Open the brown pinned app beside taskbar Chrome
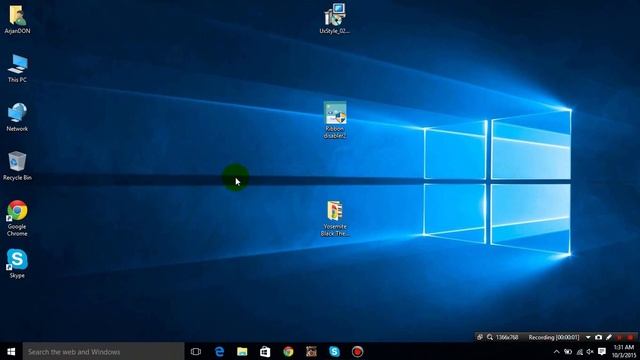Image resolution: width=640 pixels, height=360 pixels. (x=311, y=351)
